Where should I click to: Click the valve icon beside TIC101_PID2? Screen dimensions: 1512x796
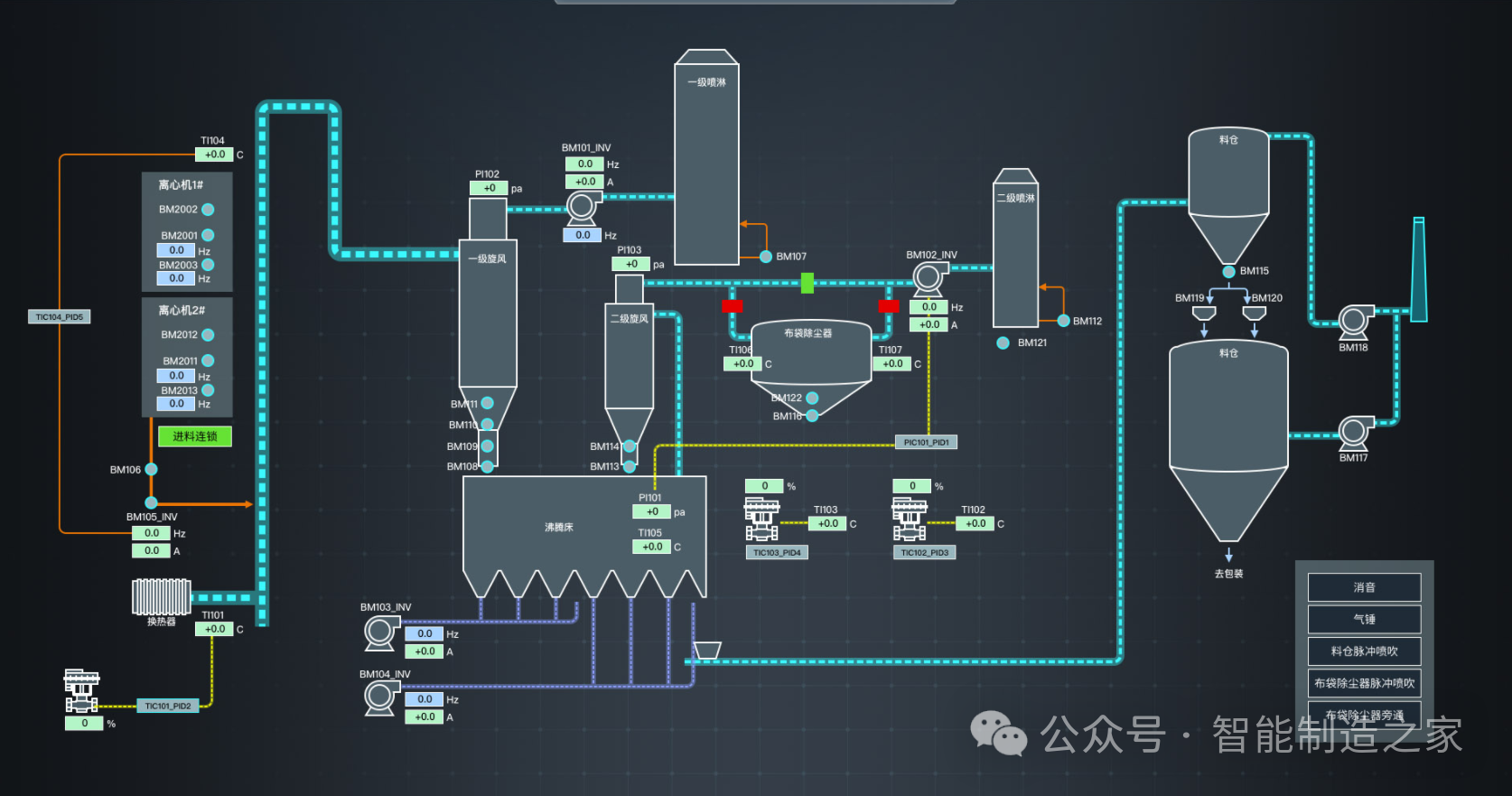81,691
